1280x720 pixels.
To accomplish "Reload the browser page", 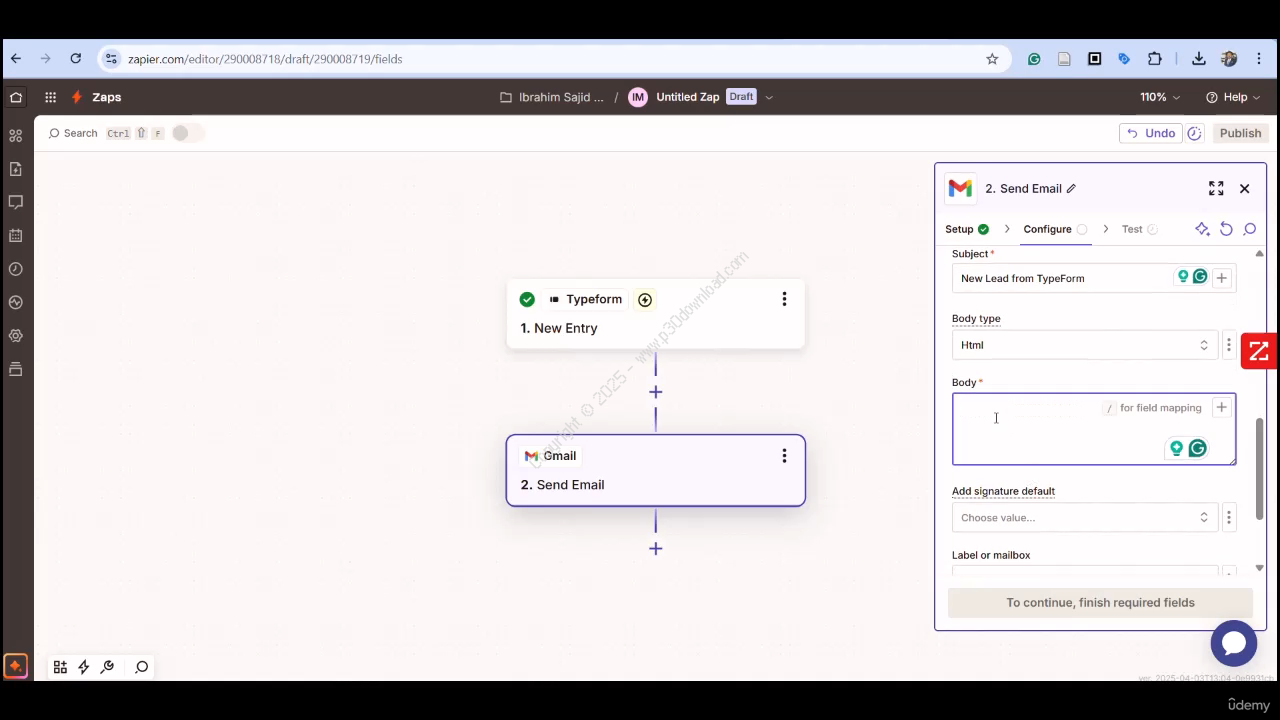I will click(x=75, y=59).
